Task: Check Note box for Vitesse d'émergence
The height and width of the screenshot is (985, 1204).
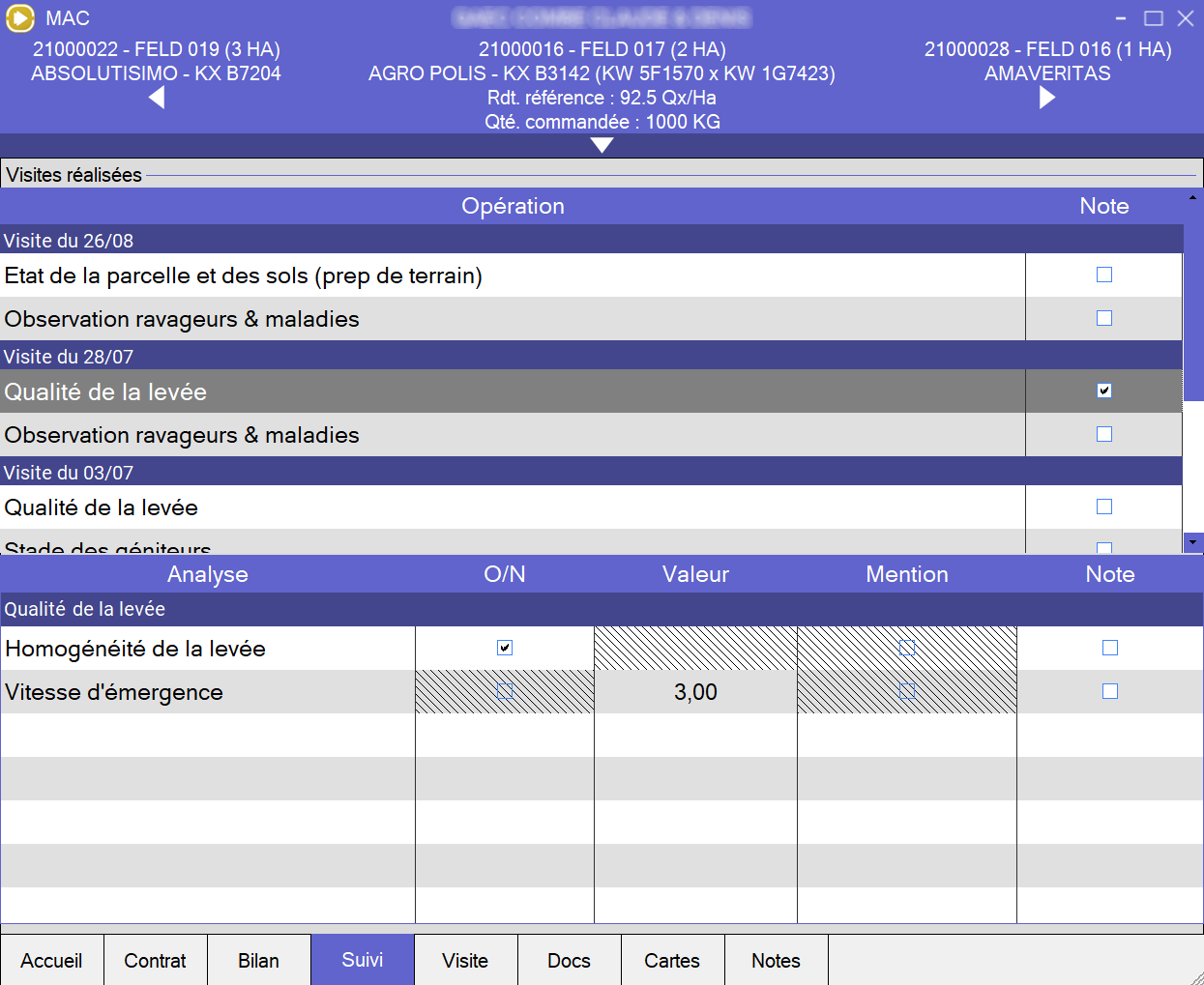Action: tap(1109, 691)
